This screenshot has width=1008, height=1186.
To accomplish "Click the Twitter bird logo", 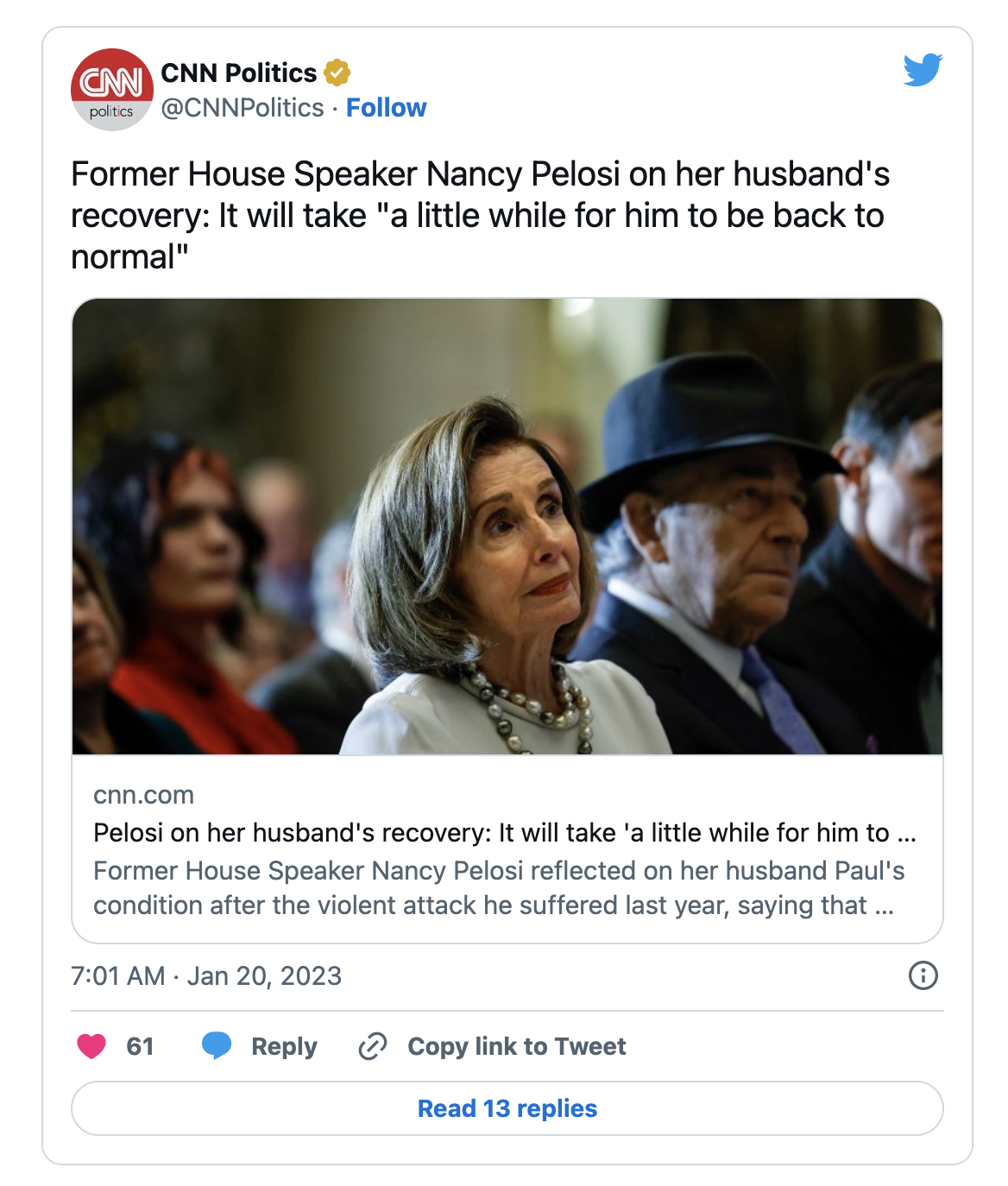I will click(x=923, y=71).
